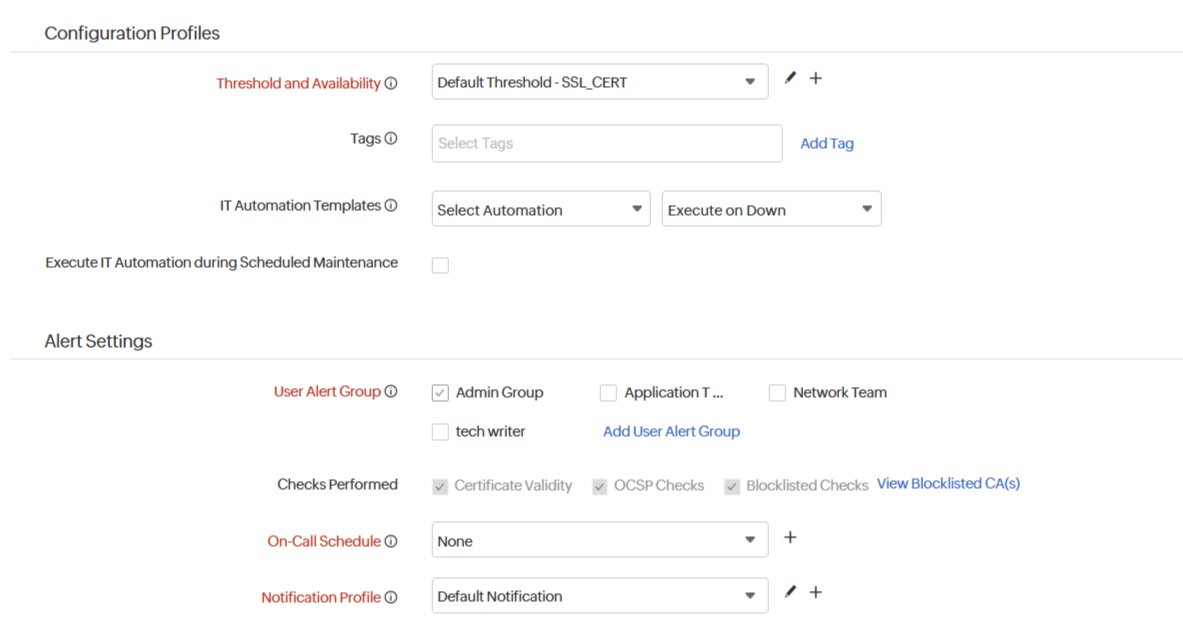Click the Add Tag link
This screenshot has height=634, width=1183.
[x=827, y=144]
